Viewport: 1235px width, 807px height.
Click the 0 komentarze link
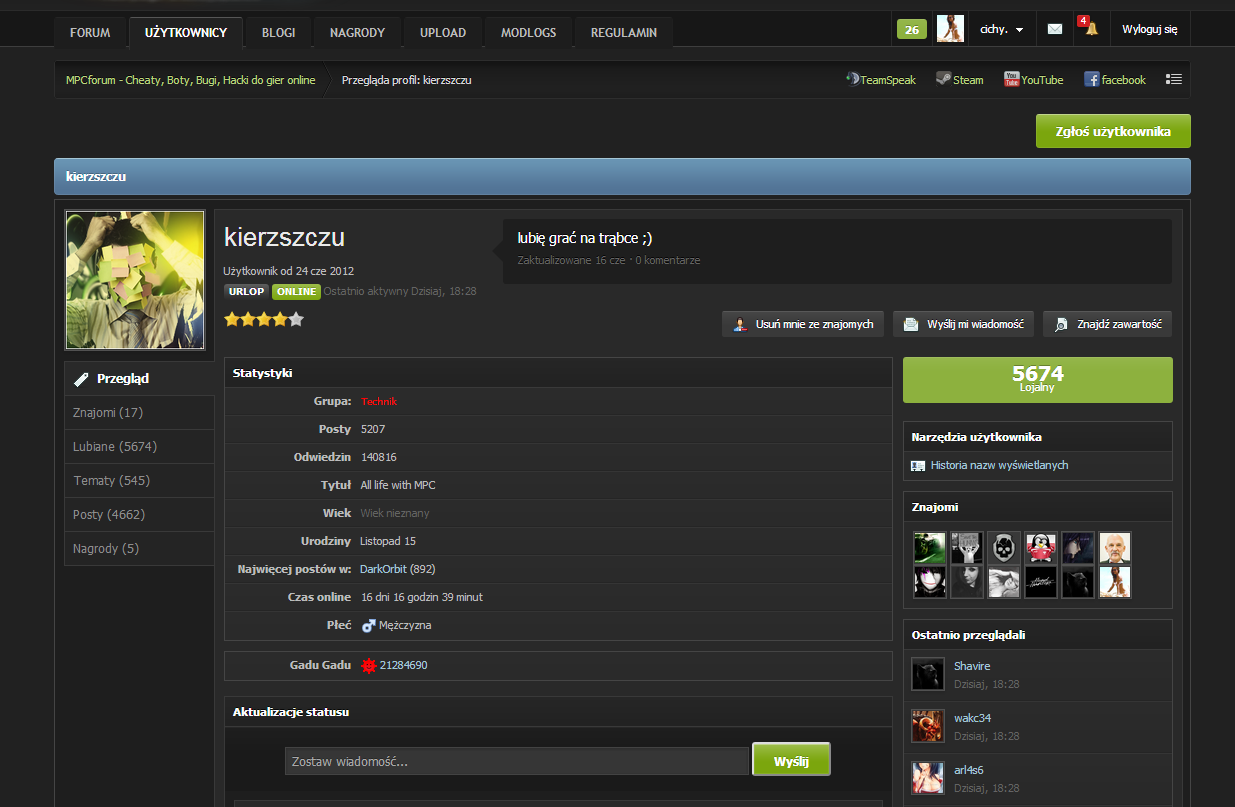pos(667,260)
